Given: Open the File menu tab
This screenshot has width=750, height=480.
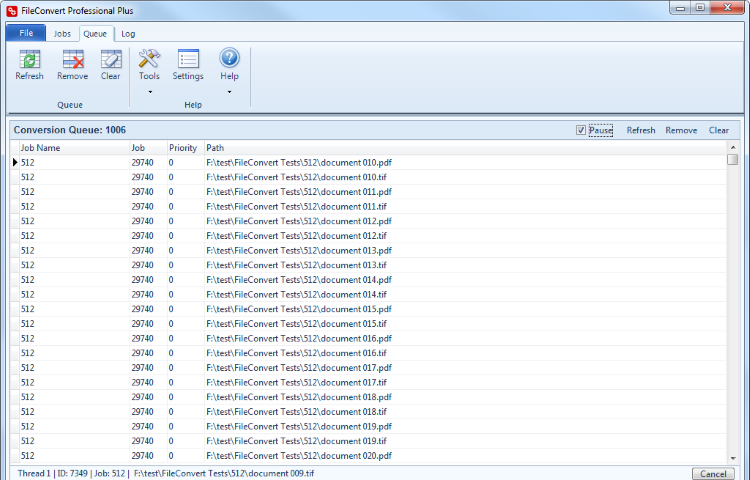Looking at the screenshot, I should coord(26,33).
